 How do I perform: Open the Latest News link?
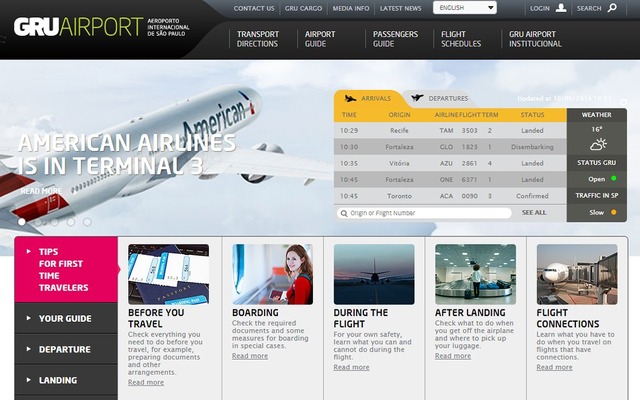tap(400, 8)
